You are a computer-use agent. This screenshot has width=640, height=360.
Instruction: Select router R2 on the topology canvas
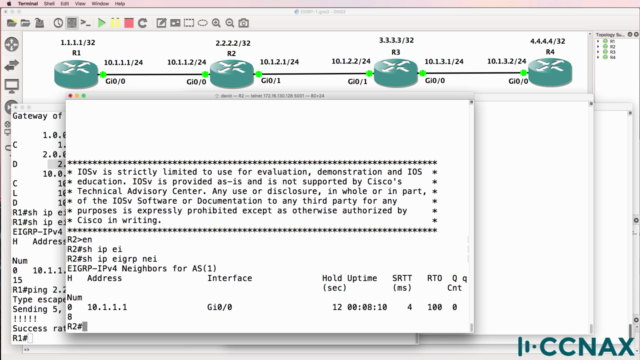(x=232, y=74)
